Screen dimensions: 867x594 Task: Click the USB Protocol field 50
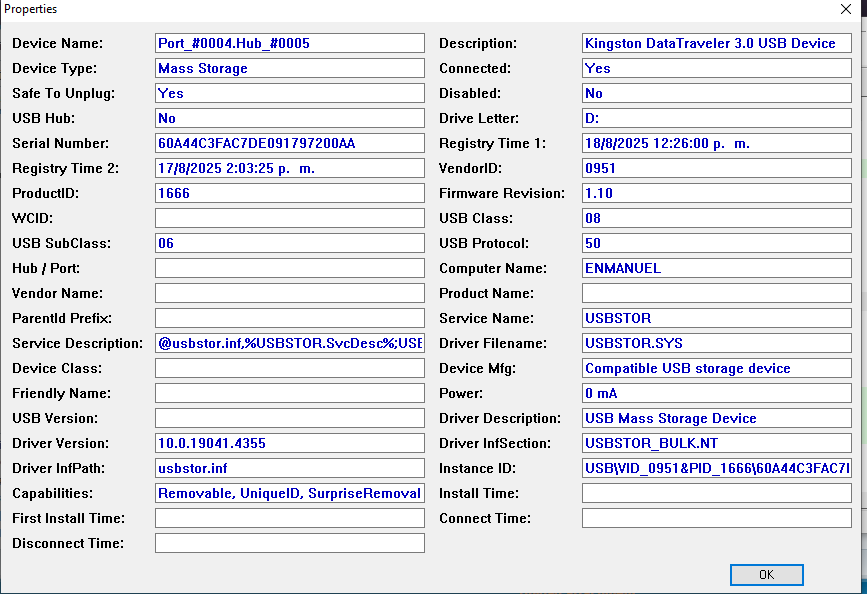[x=717, y=243]
